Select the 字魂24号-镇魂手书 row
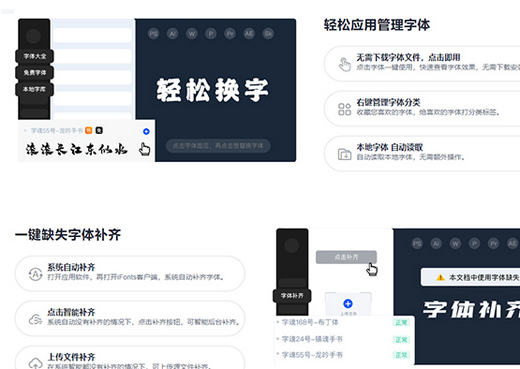This screenshot has height=369, width=520. 345,339
